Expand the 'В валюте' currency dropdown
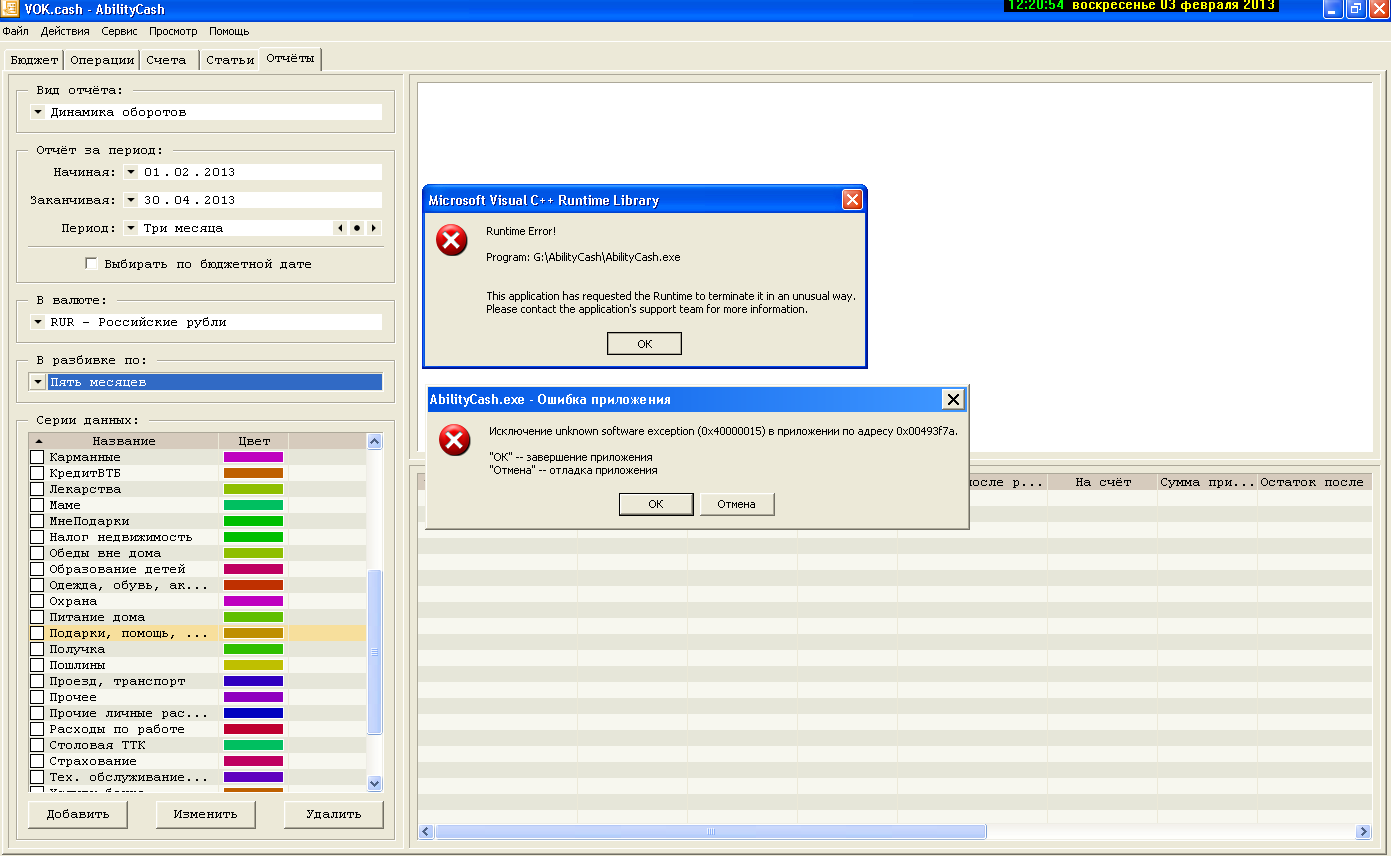The height and width of the screenshot is (856, 1391). pyautogui.click(x=38, y=322)
